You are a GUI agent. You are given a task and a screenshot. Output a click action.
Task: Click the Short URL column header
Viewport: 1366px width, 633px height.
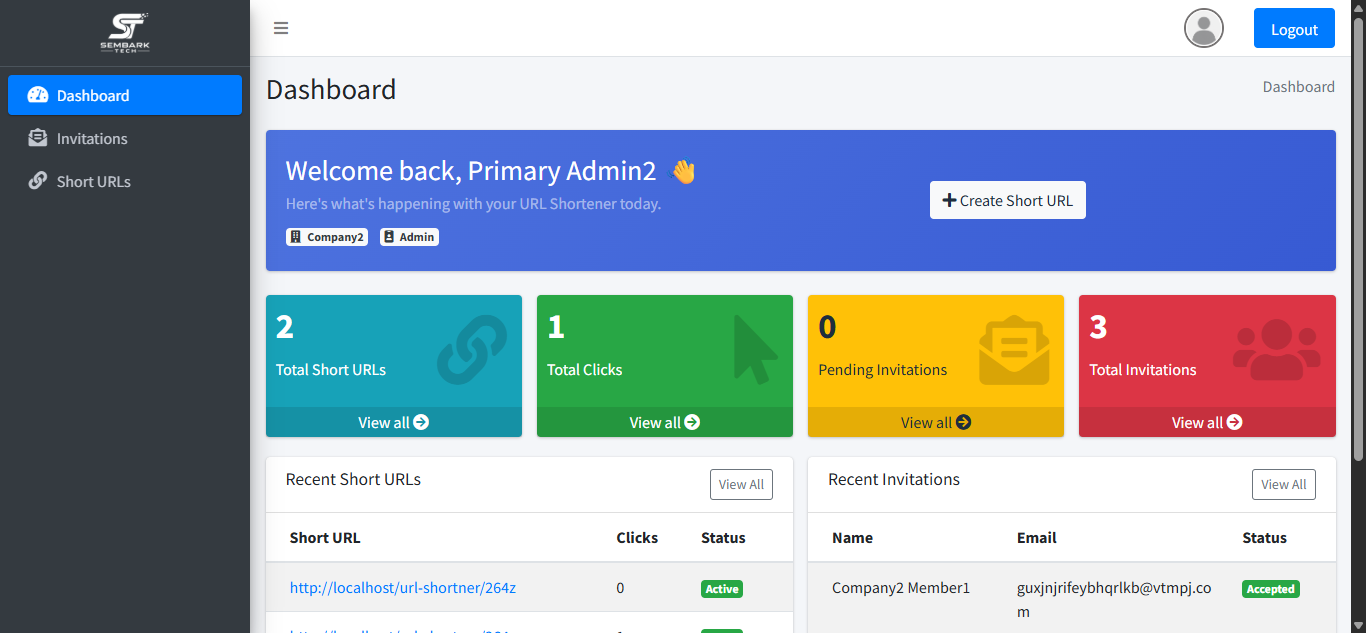tap(325, 537)
